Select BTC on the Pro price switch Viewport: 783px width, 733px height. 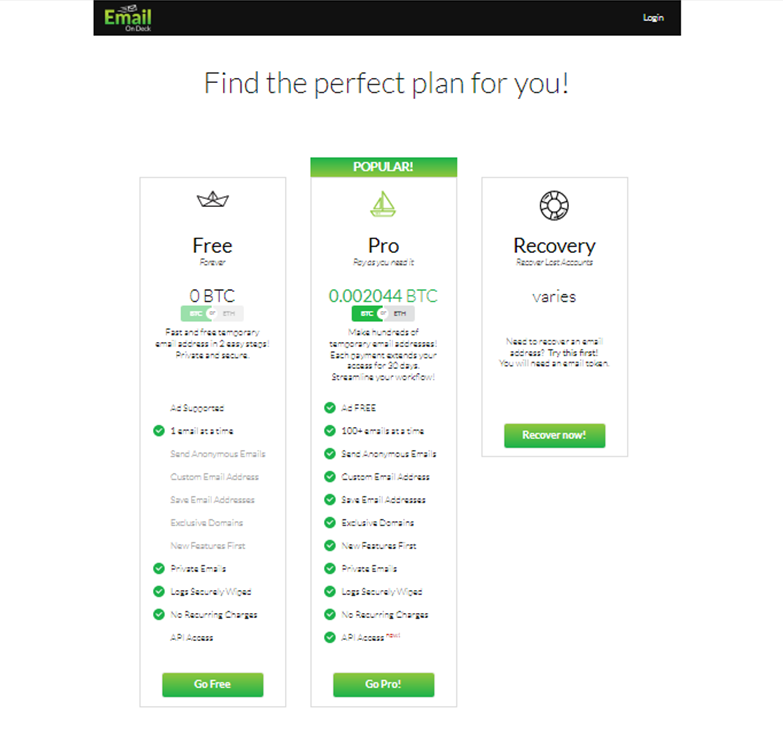(367, 314)
